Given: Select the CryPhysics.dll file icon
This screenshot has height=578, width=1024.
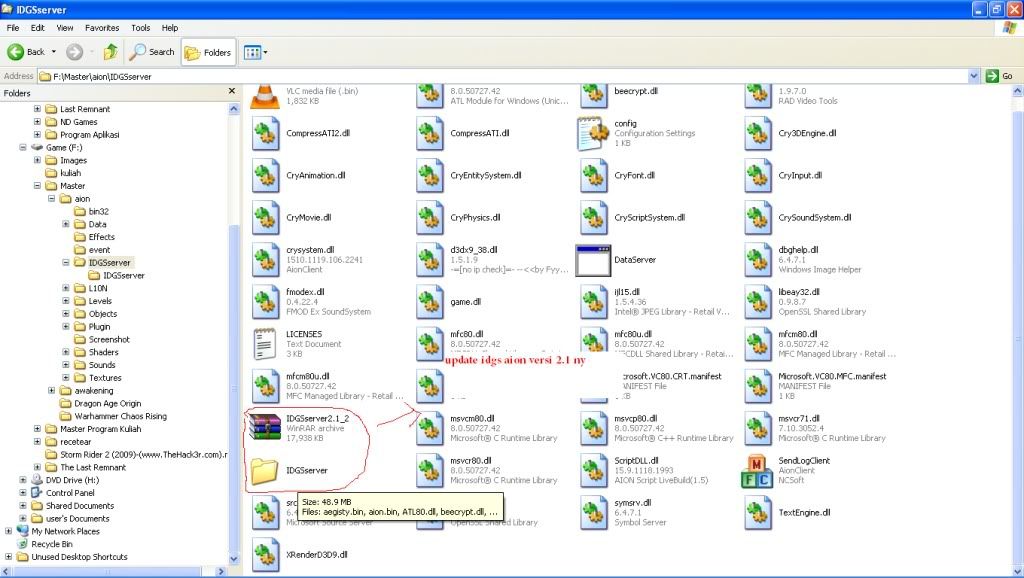Looking at the screenshot, I should click(x=429, y=217).
